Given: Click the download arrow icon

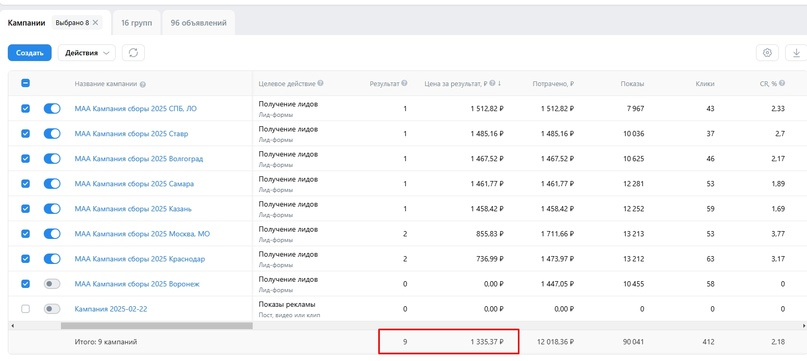Looking at the screenshot, I should (x=796, y=53).
